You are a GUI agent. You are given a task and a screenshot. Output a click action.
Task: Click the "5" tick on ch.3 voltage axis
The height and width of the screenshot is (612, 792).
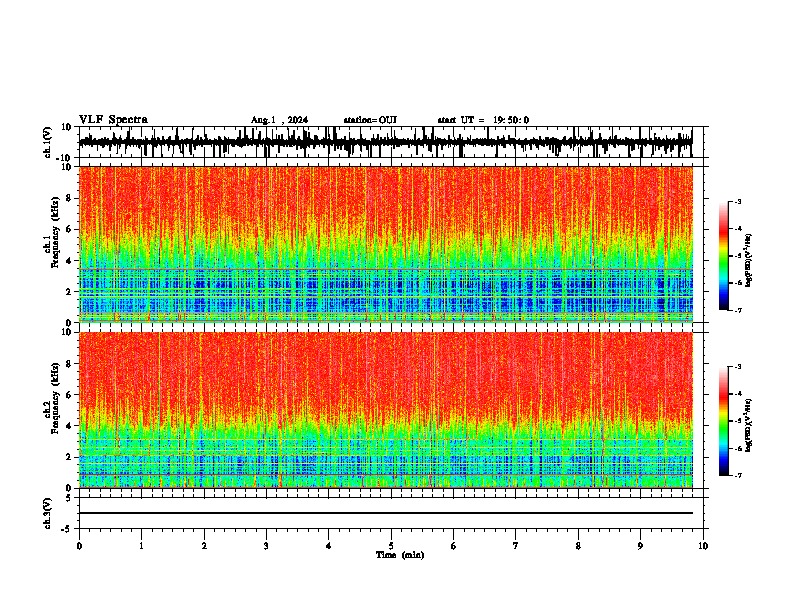point(69,498)
